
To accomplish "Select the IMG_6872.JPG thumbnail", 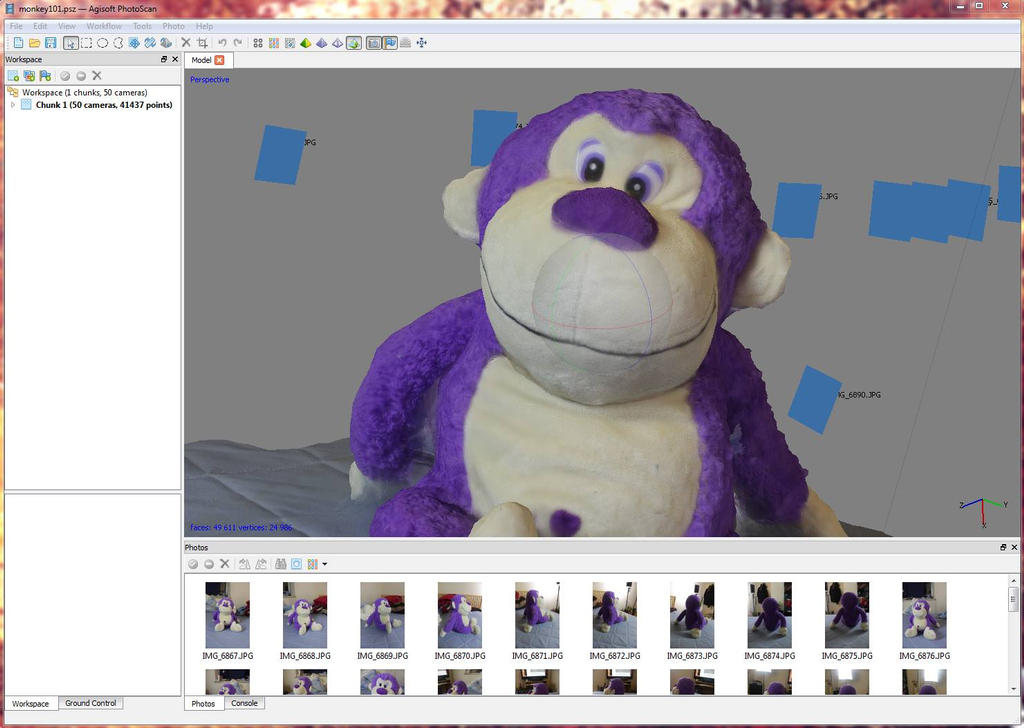I will coord(614,615).
